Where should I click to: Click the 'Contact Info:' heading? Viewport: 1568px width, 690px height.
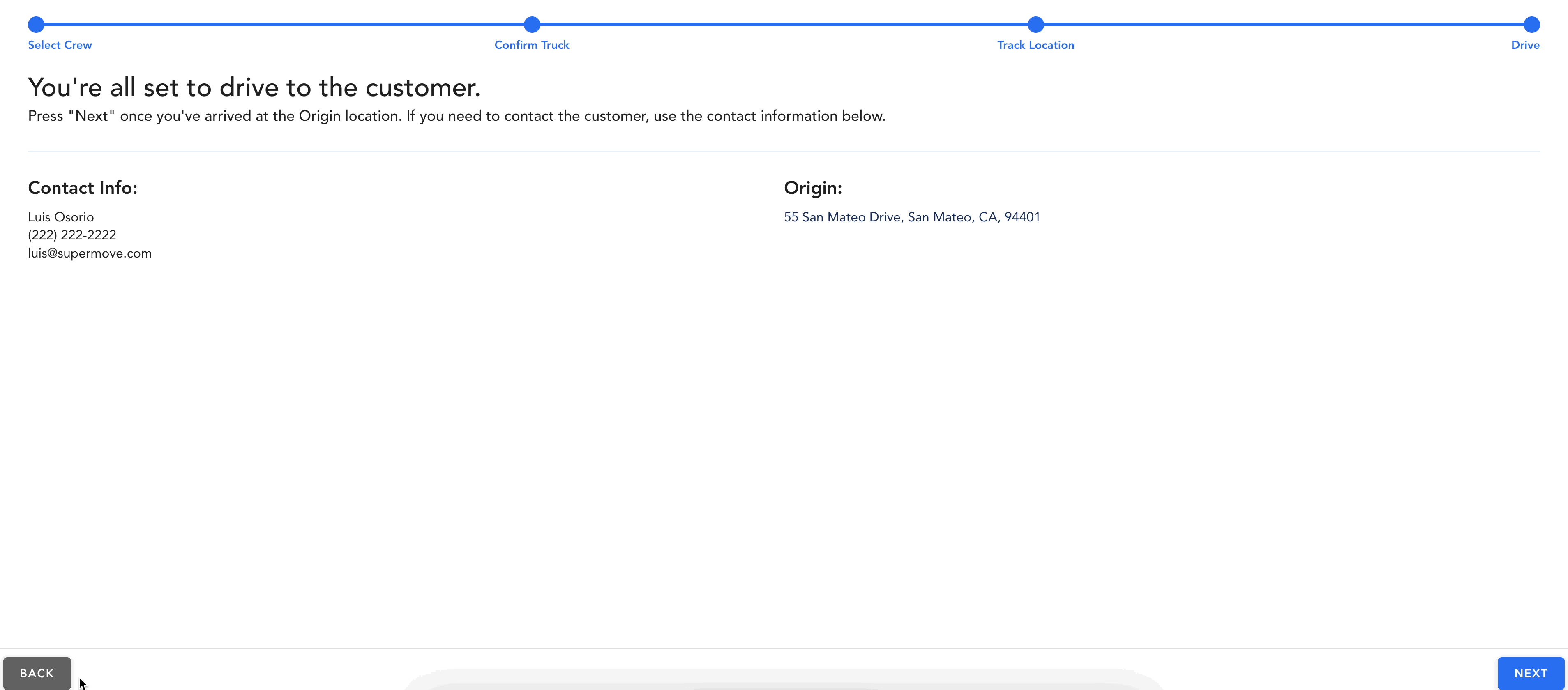pos(83,188)
